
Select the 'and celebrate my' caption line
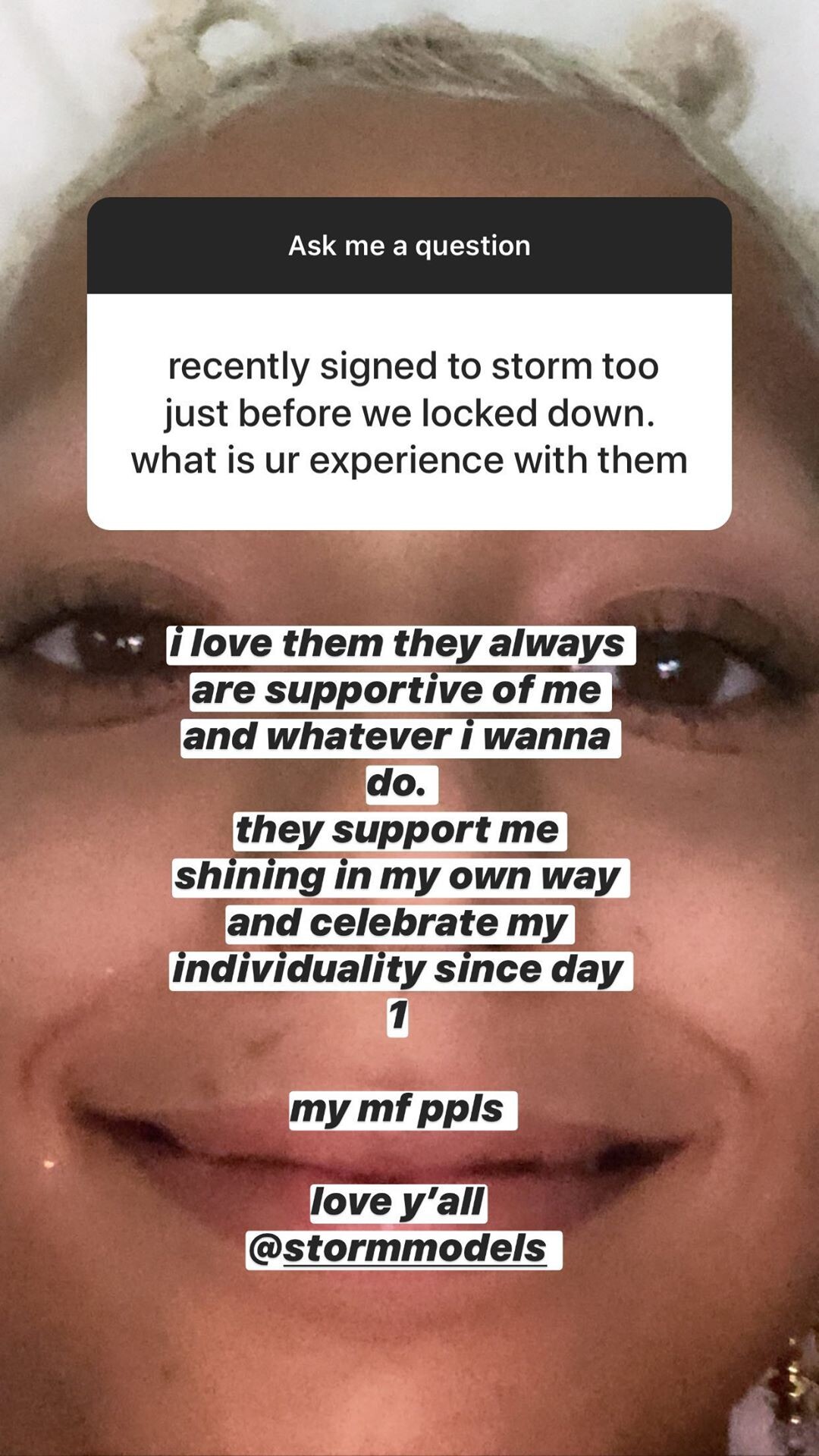tap(400, 924)
